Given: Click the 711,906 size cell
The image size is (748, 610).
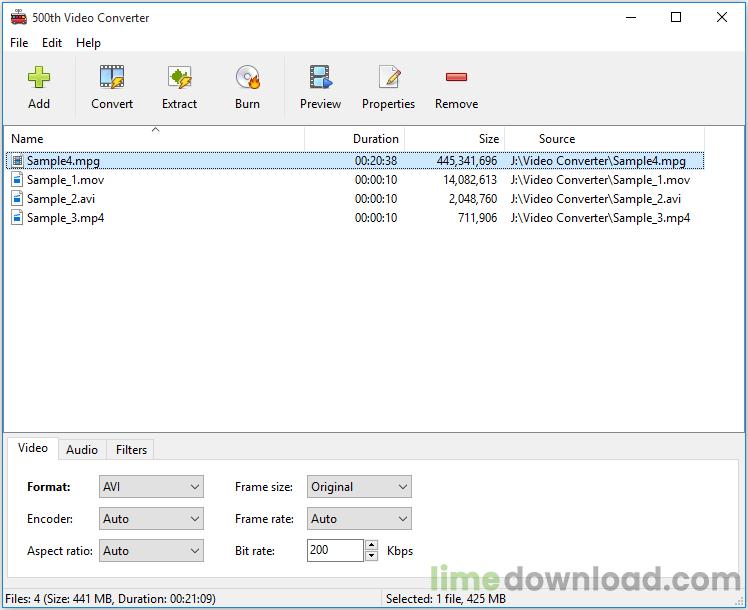Looking at the screenshot, I should pos(478,217).
